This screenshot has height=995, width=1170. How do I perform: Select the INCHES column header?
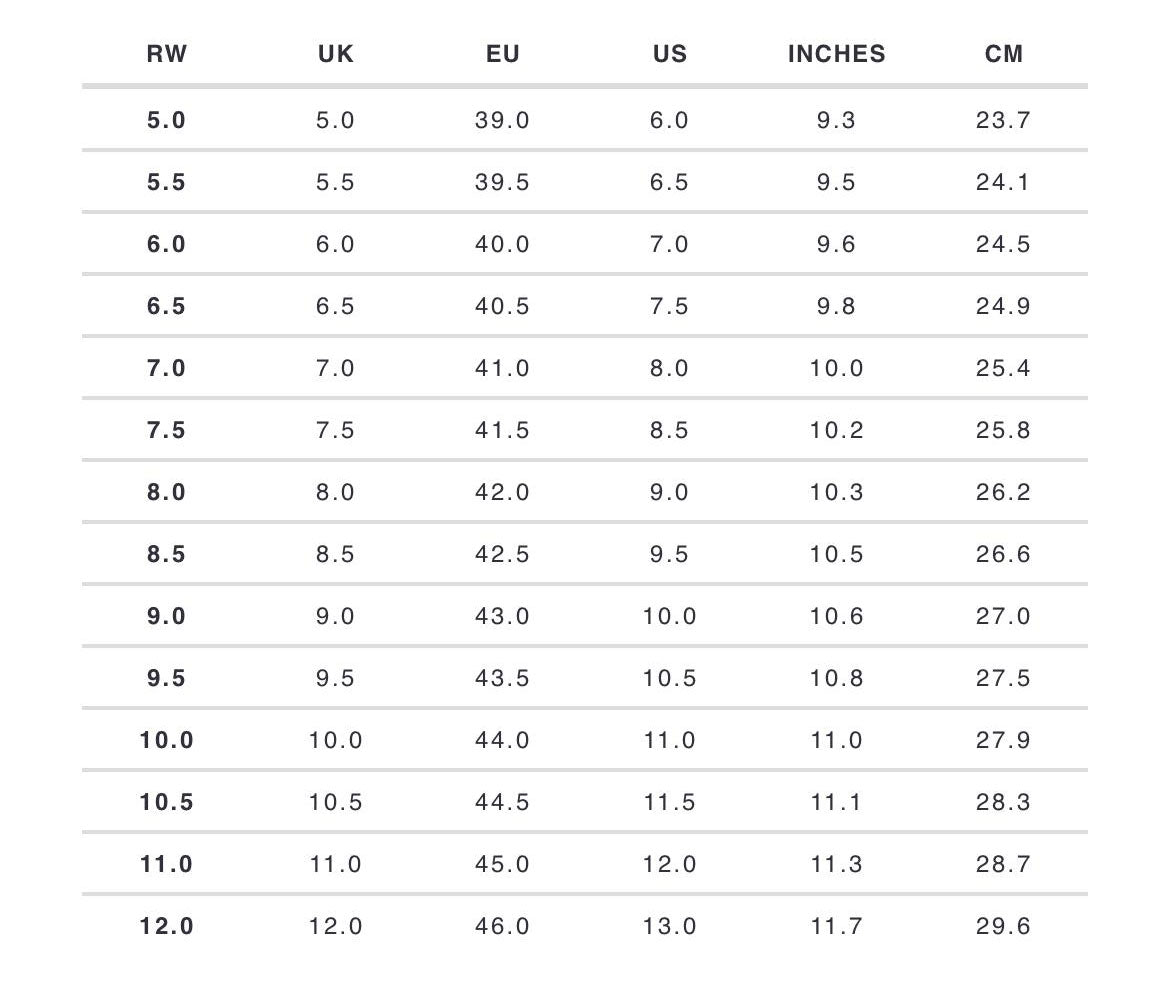point(836,54)
